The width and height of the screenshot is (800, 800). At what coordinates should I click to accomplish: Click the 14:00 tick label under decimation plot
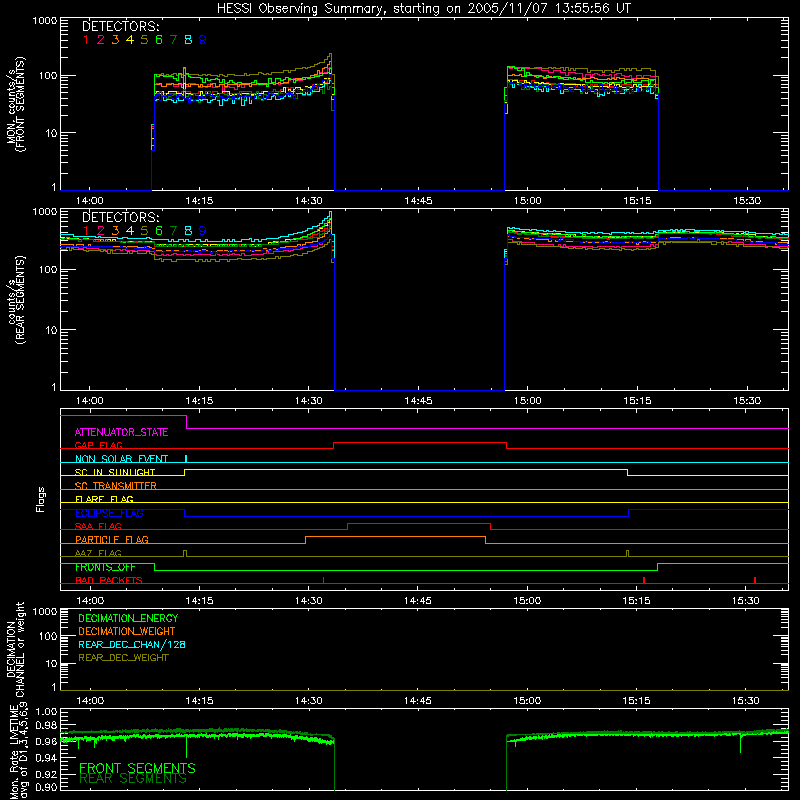90,701
